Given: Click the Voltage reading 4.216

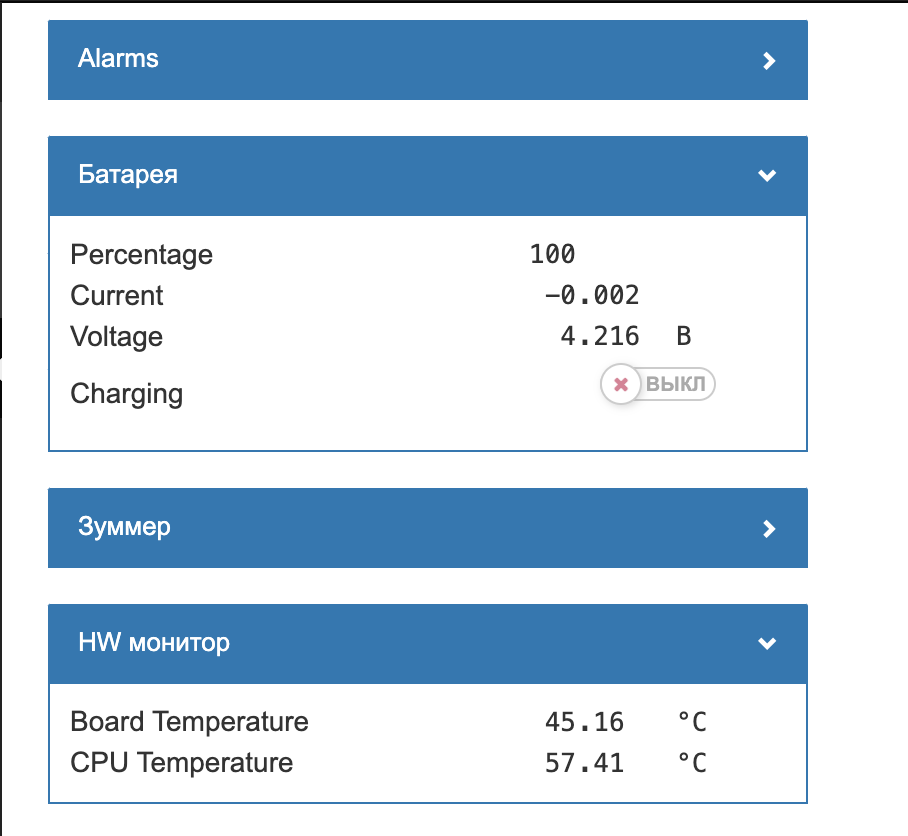Looking at the screenshot, I should (599, 337).
